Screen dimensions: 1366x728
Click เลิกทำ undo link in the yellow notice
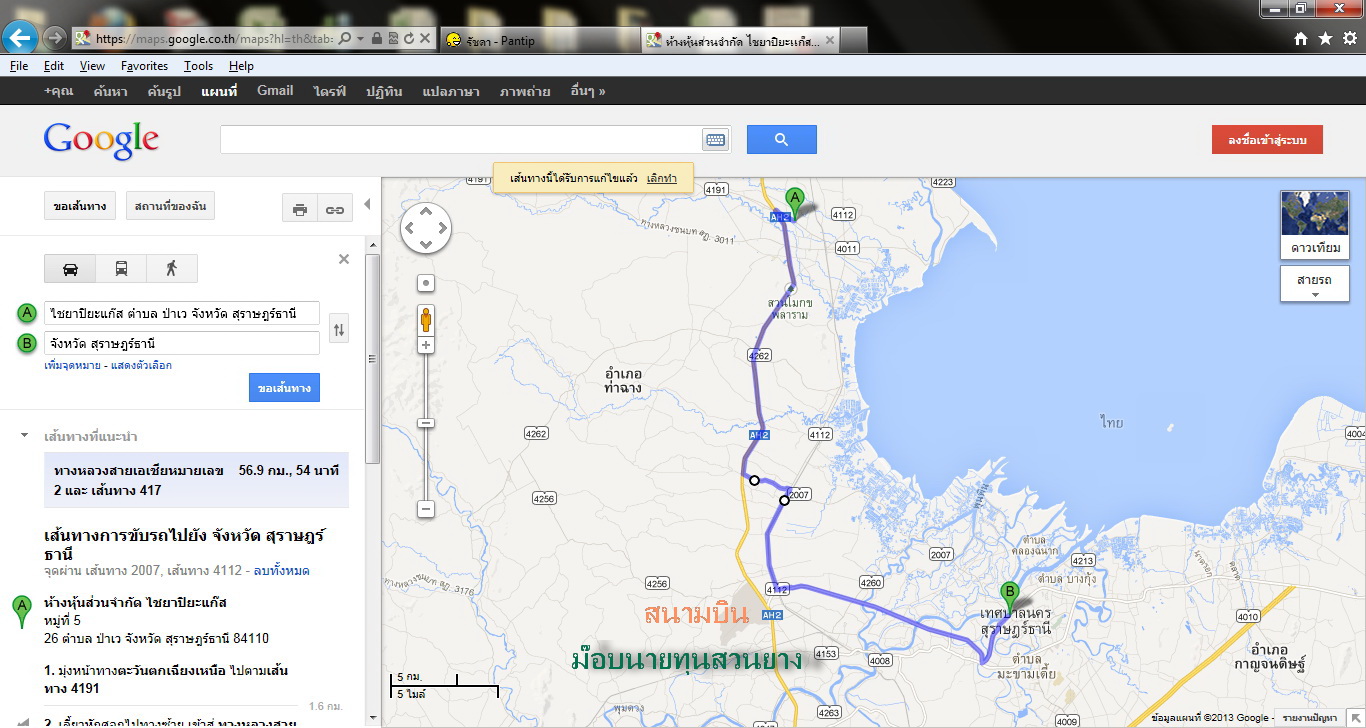click(661, 178)
